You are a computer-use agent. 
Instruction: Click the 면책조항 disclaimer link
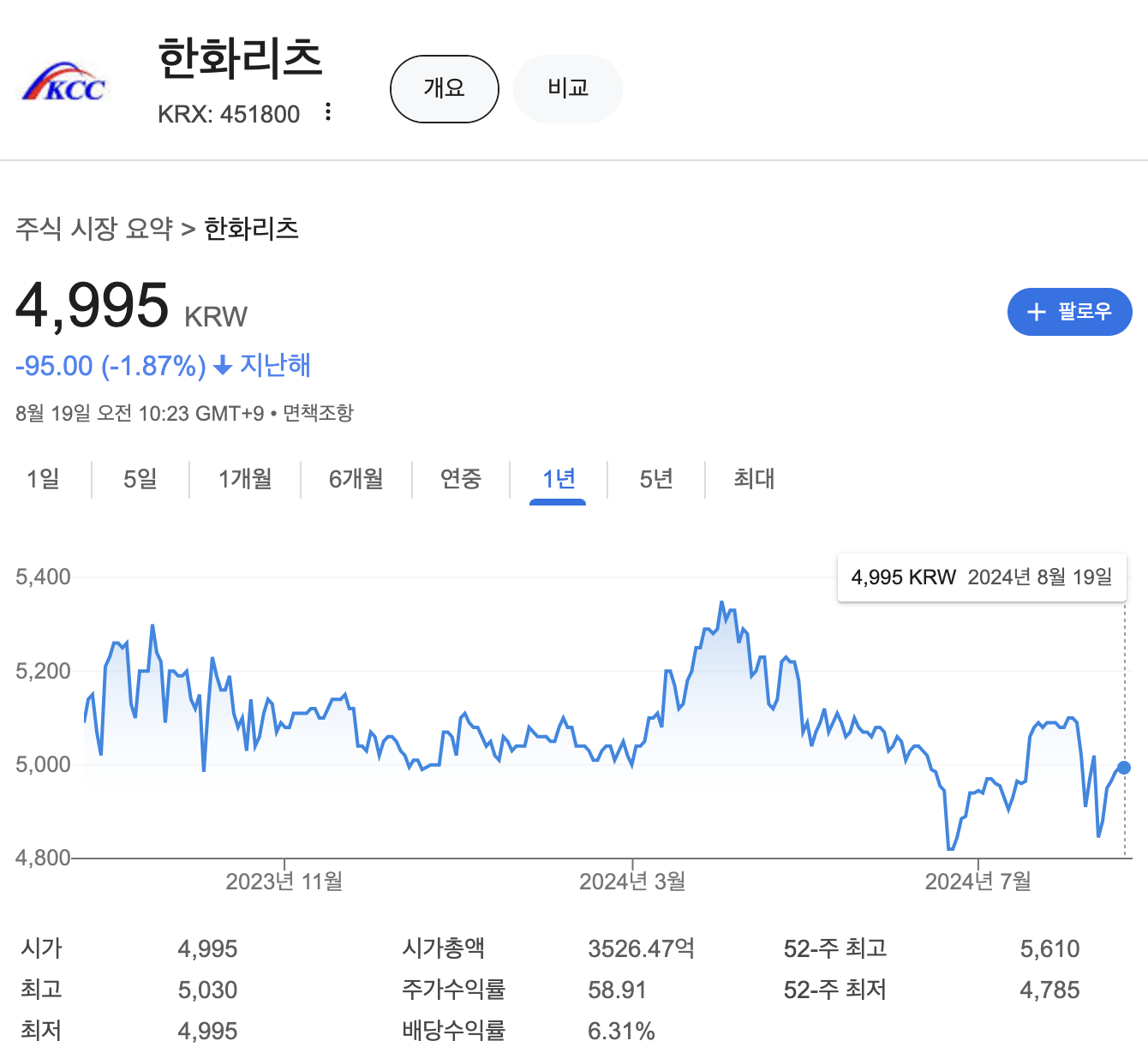pos(318,413)
